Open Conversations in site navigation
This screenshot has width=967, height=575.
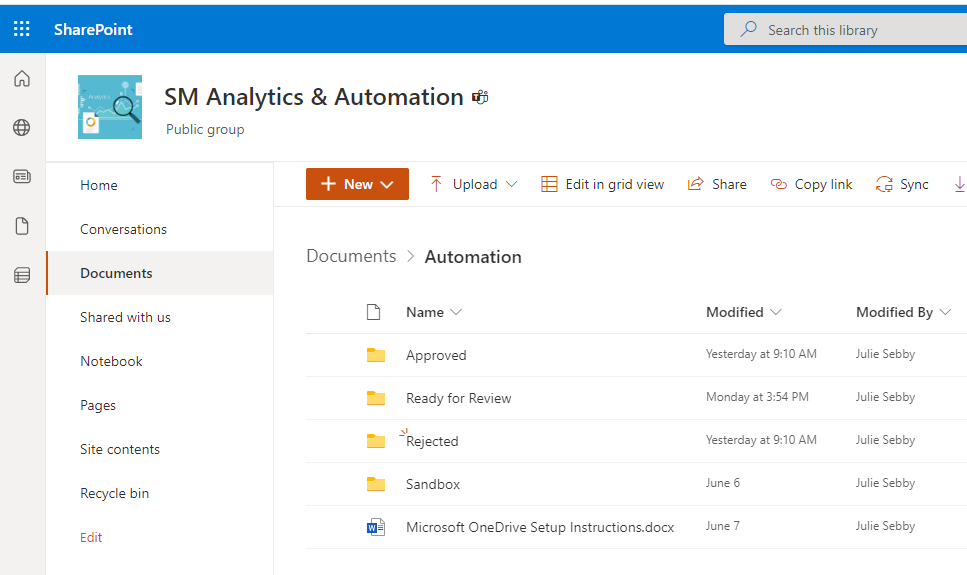pyautogui.click(x=123, y=230)
